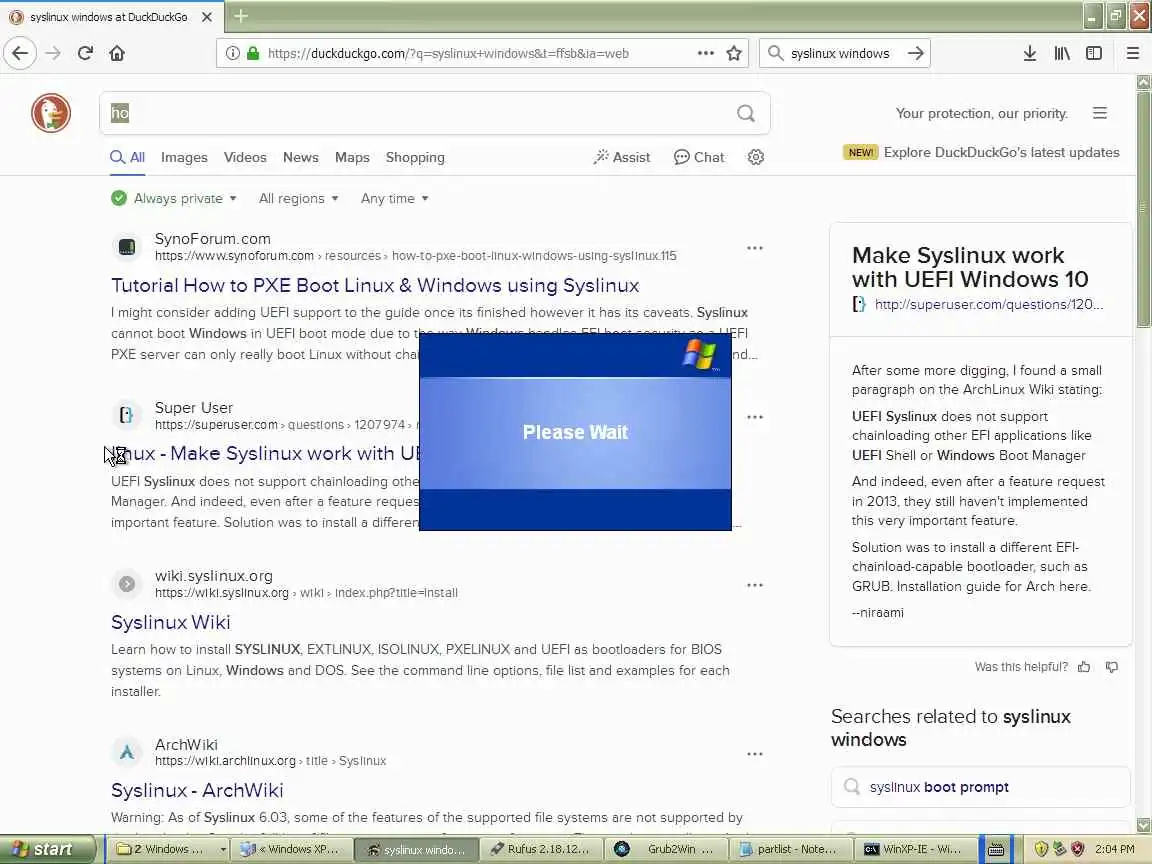Click thumbs up on Was this helpful

[x=1084, y=667]
